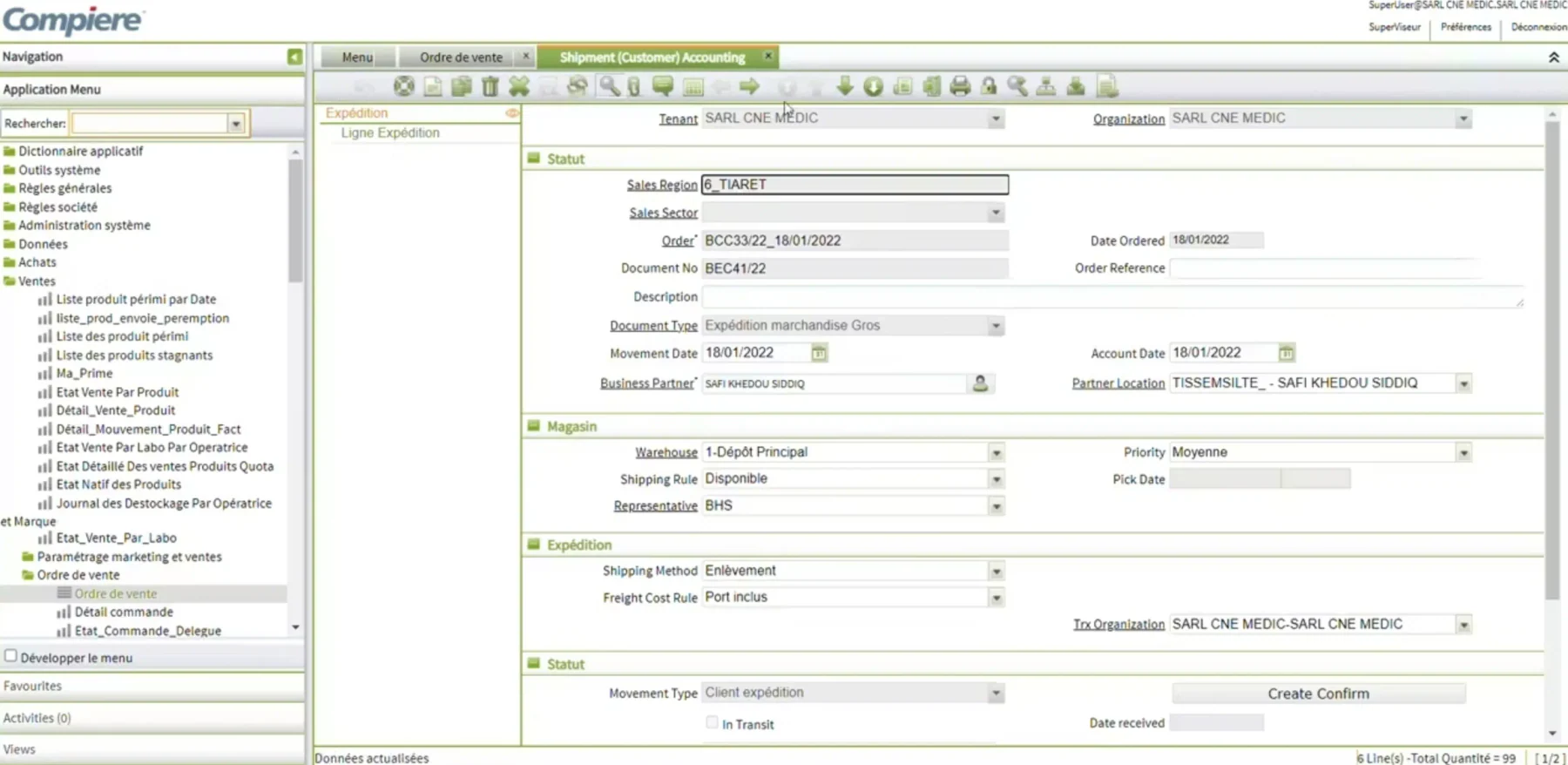Collapse the Navigation panel with green arrow
This screenshot has height=765, width=1568.
[x=294, y=57]
